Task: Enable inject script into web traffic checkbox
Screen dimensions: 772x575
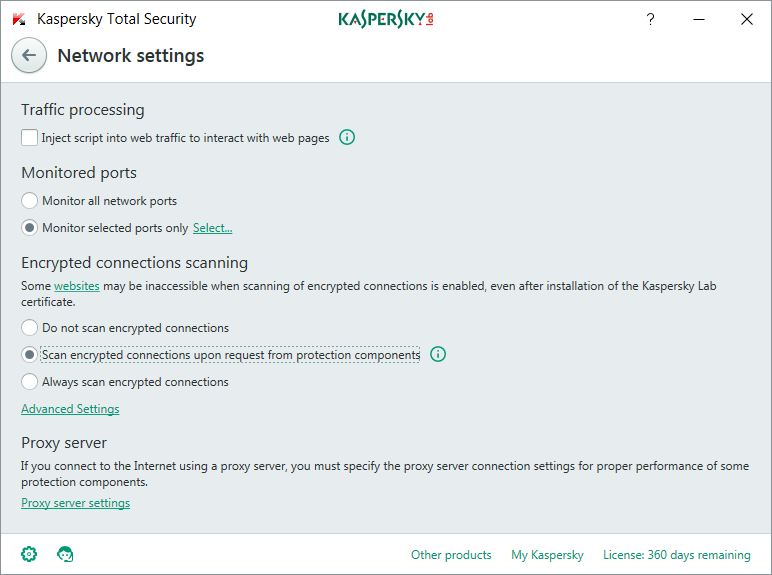Action: tap(30, 137)
